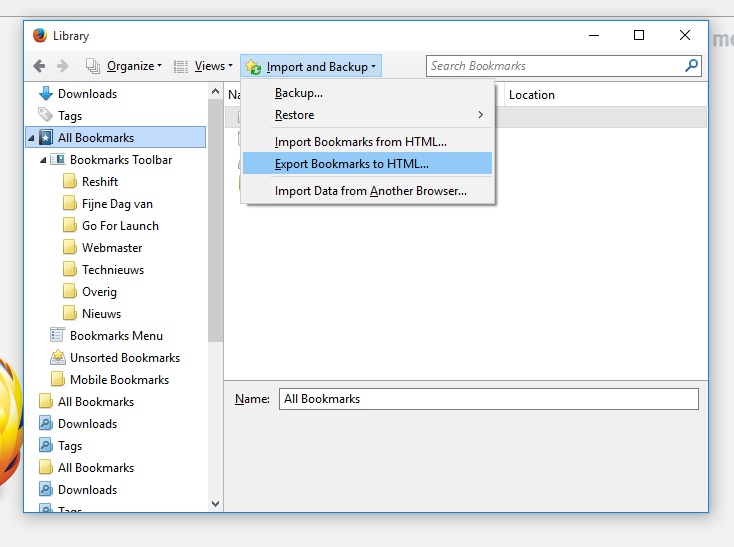Click the Unsorted Bookmarks tray icon
Viewport: 734px width, 547px height.
tap(58, 357)
